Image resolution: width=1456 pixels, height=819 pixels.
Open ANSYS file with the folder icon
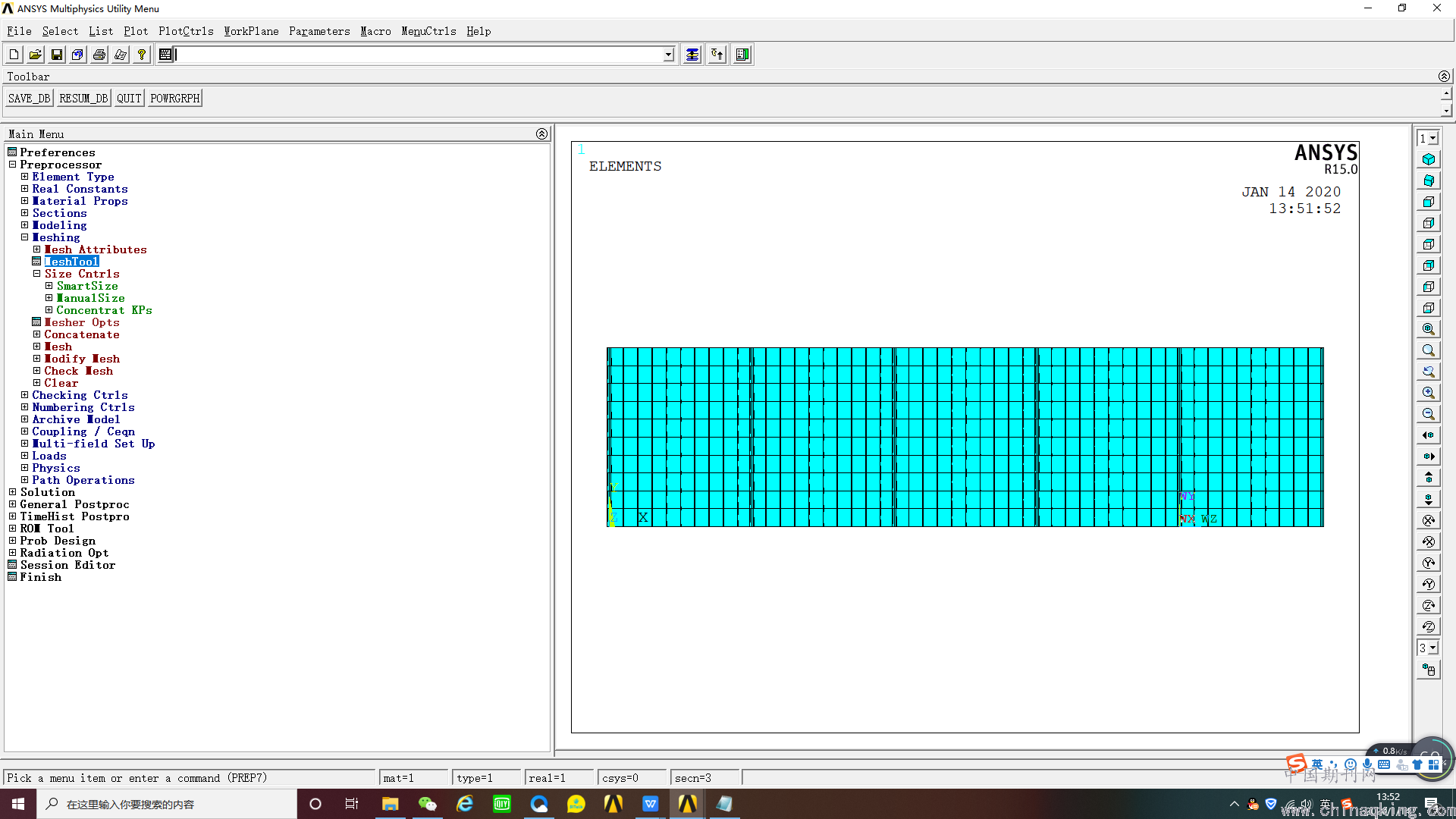[36, 55]
